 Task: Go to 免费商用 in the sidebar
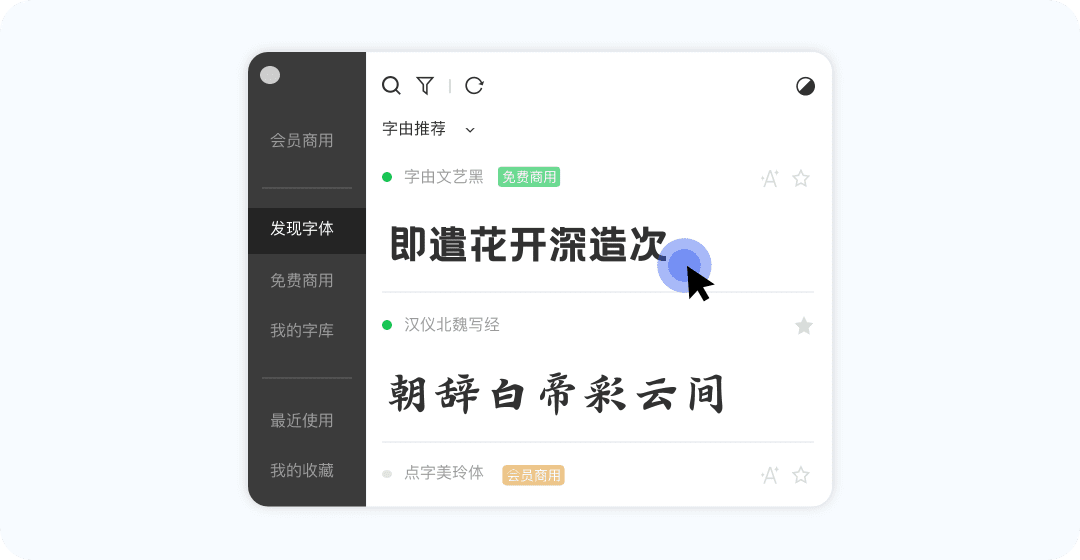pos(302,280)
